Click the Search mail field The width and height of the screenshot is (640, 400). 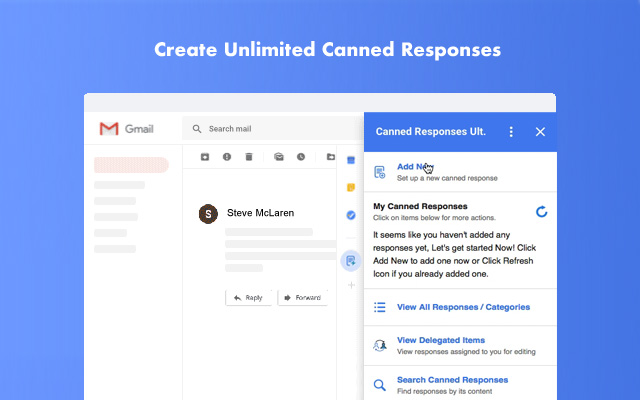tap(273, 129)
